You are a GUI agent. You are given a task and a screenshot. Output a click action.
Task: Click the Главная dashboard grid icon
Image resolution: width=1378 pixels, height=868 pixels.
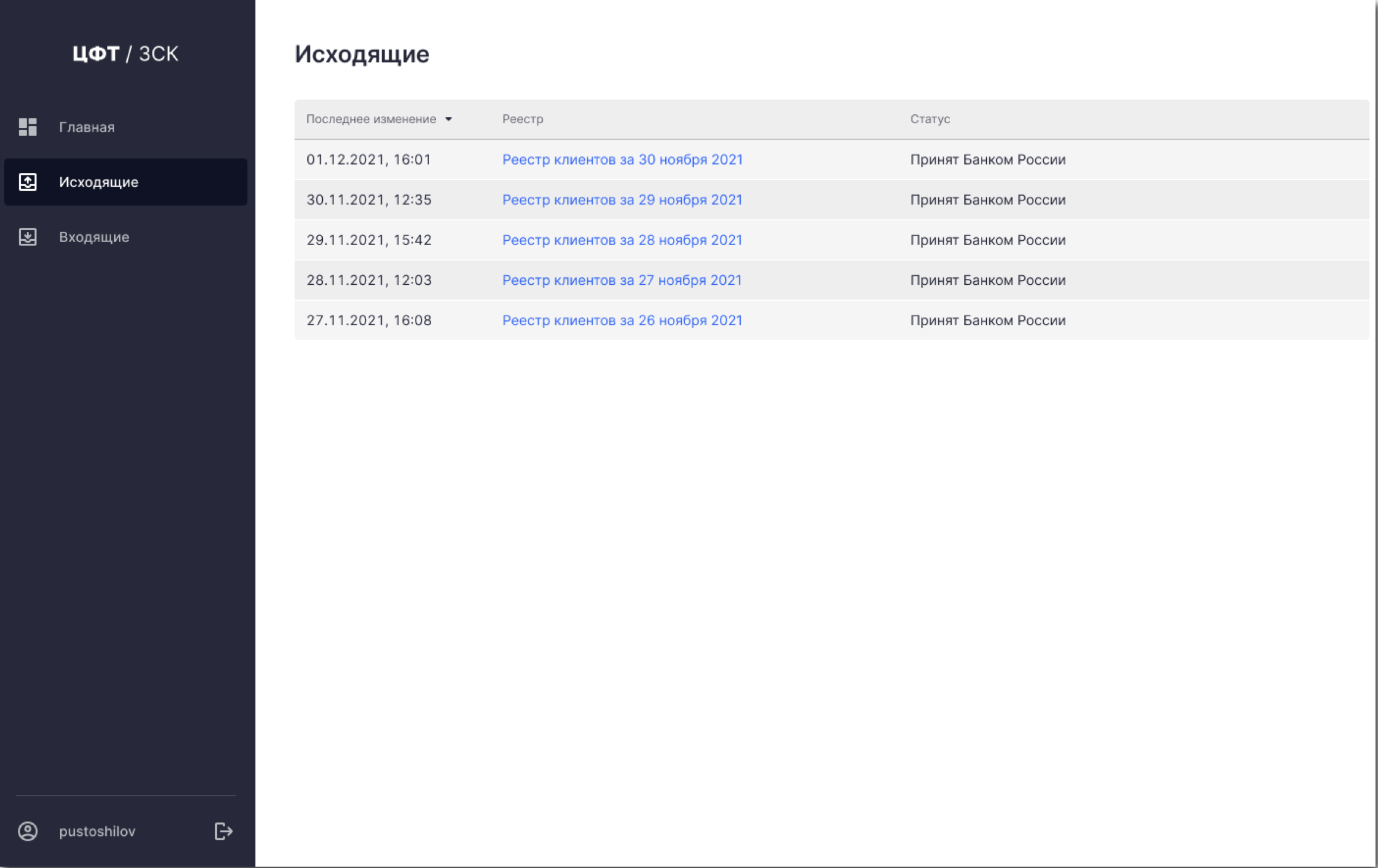click(x=27, y=127)
